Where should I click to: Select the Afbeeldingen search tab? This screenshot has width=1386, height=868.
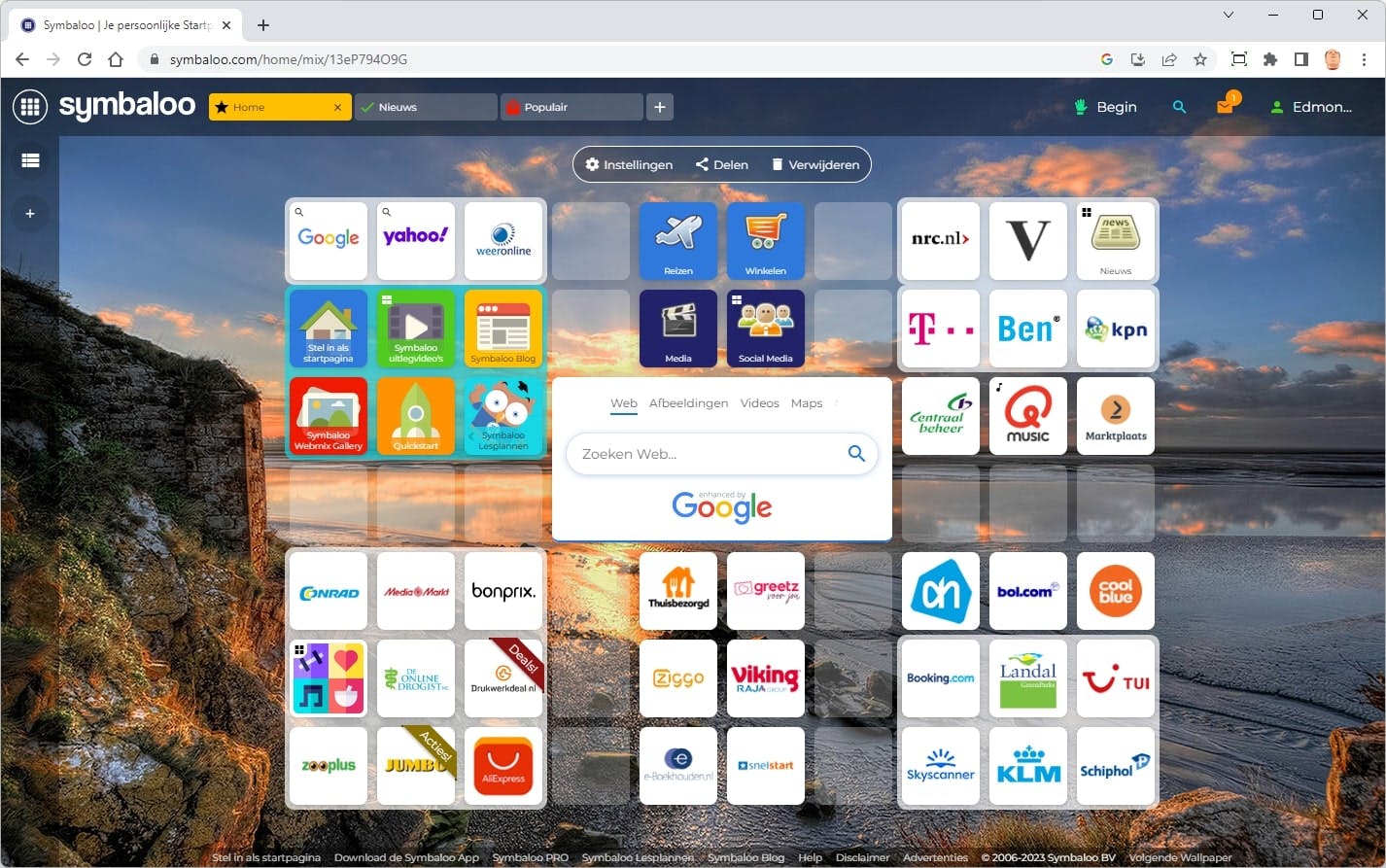[x=689, y=402]
